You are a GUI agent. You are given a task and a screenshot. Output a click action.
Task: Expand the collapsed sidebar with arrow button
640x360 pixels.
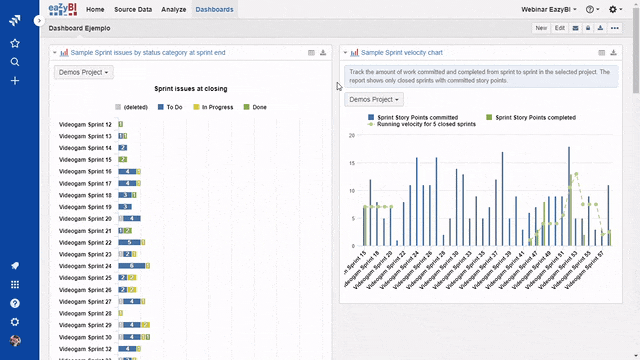39,20
